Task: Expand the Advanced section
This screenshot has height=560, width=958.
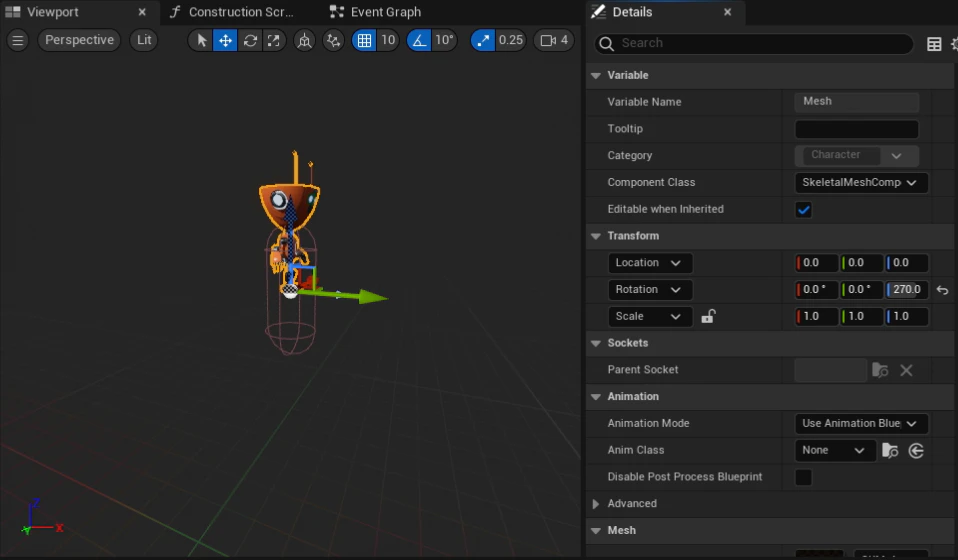Action: (x=596, y=504)
